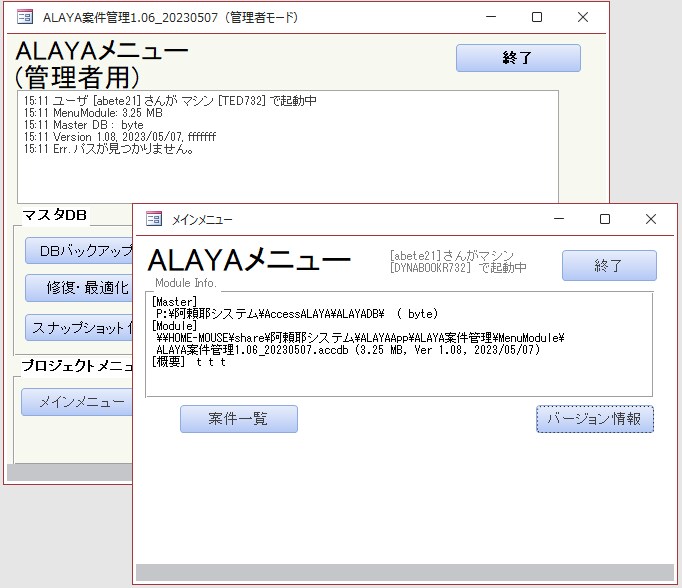Minimize the メインメニュー window
Viewport: 682px width, 588px height.
coord(559,219)
